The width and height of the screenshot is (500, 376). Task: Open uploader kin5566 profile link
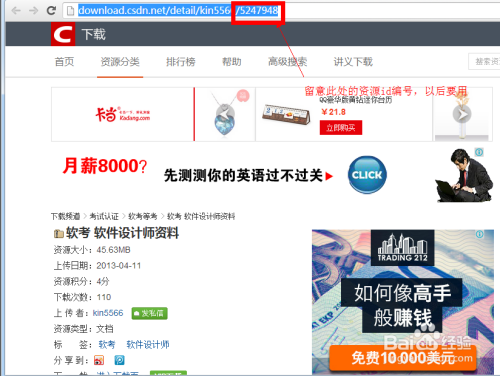coord(108,313)
